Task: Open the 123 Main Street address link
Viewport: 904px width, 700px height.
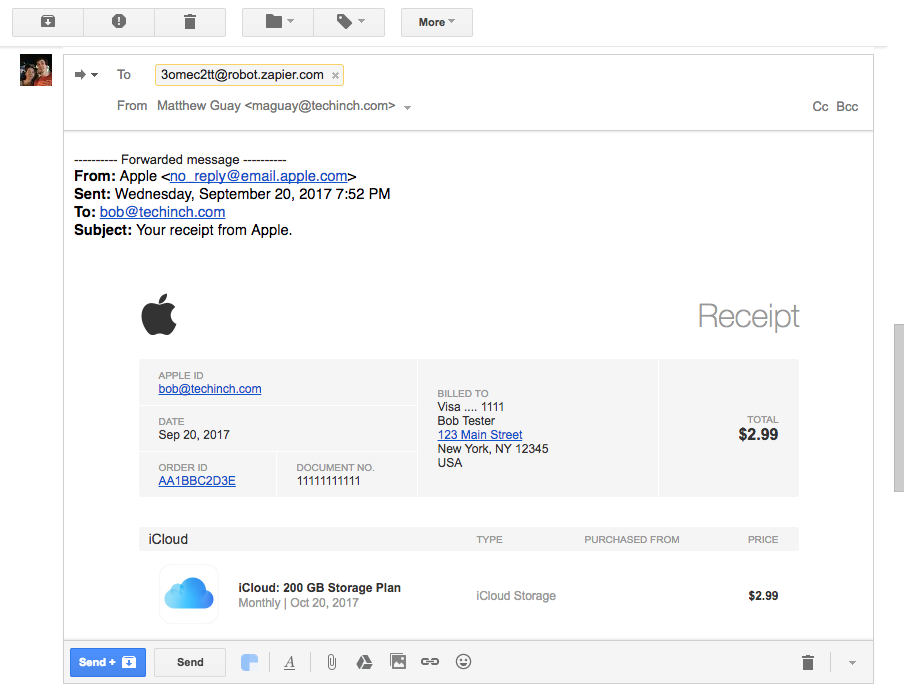Action: coord(480,435)
